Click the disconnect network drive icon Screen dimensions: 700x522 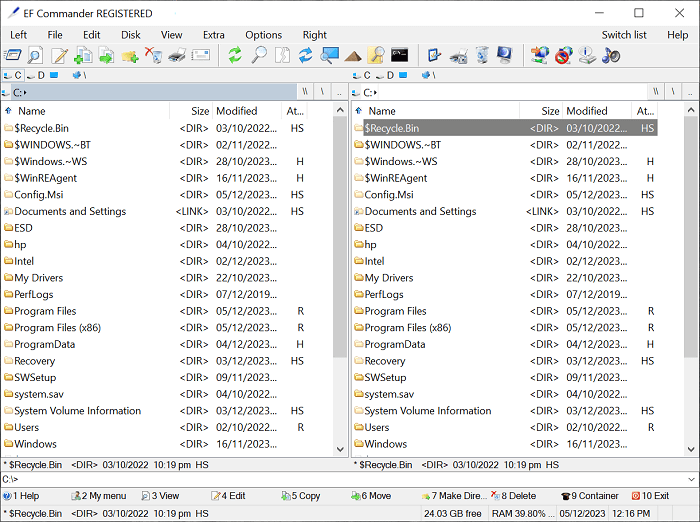(x=564, y=55)
